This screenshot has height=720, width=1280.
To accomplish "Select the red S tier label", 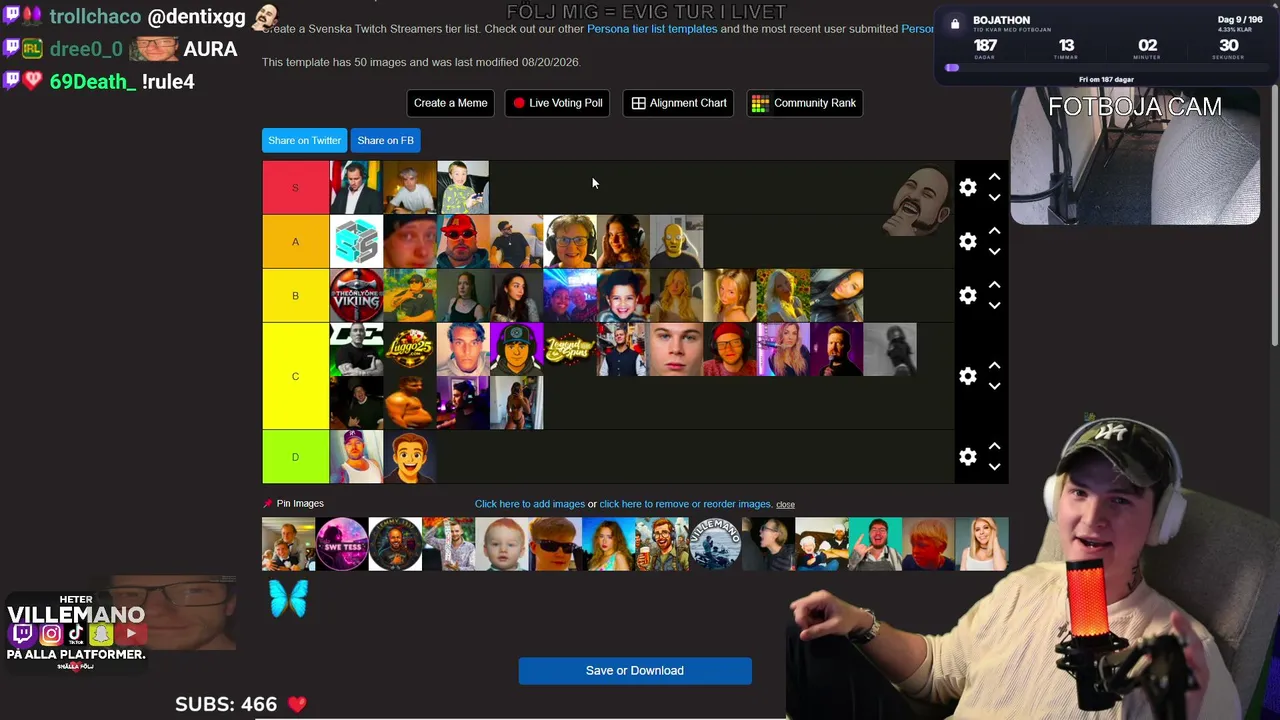I will coord(295,188).
